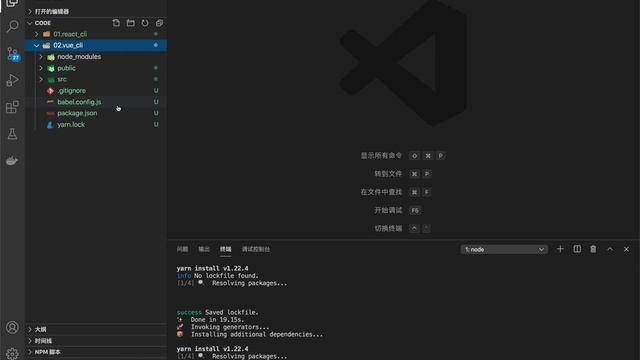Click the 'success Saved lockfile.' terminal line
Screen dimensions: 640x360
[x=217, y=312]
